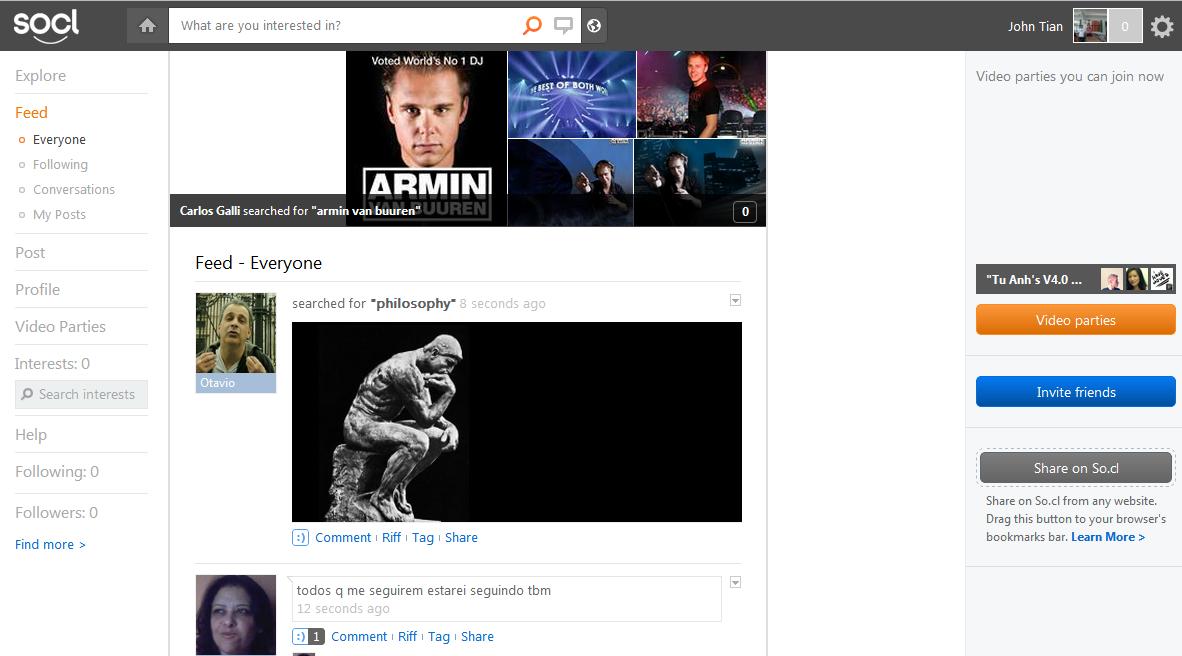Viewport: 1182px width, 656px height.
Task: Open the Post menu item
Action: point(30,253)
